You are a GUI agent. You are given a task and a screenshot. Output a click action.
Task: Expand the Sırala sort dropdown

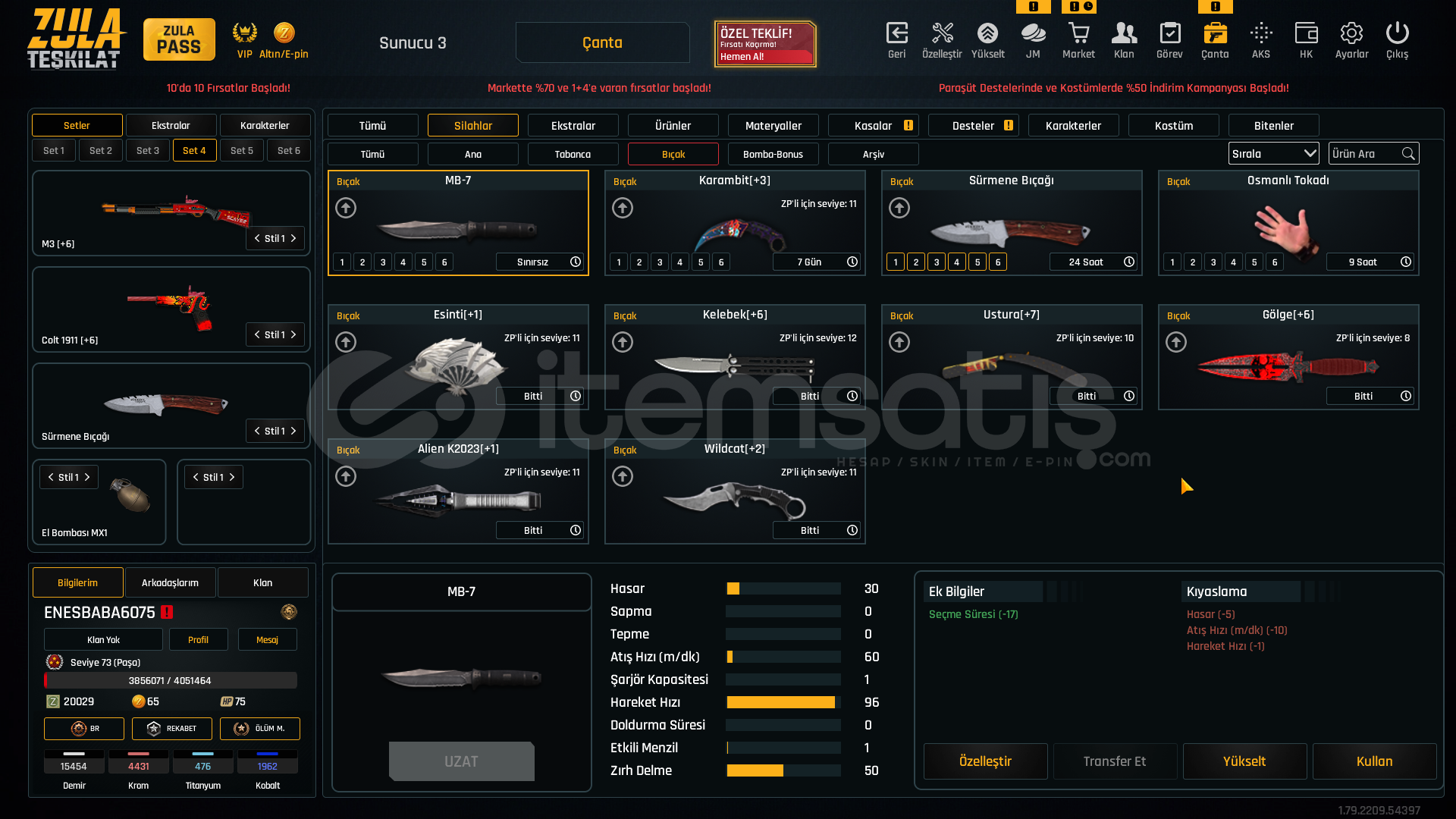(x=1273, y=154)
